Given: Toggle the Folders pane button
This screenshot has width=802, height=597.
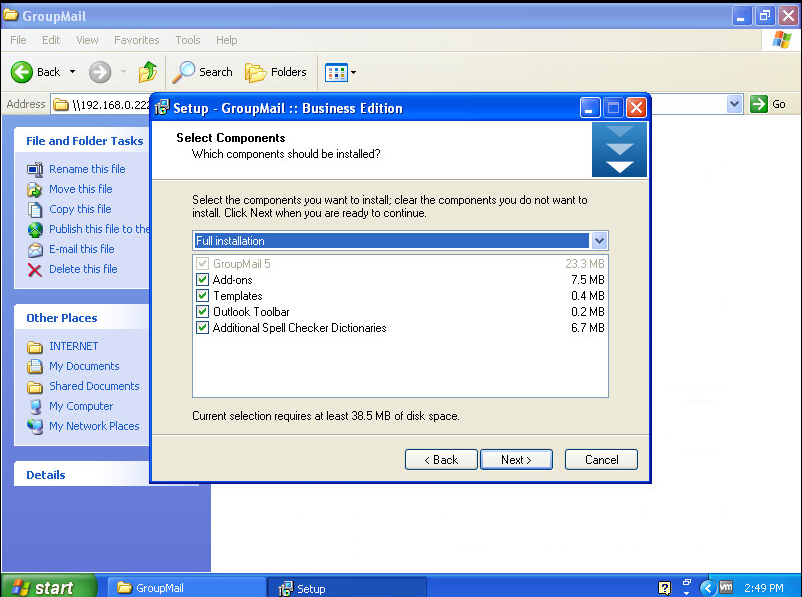Looking at the screenshot, I should [256, 72].
